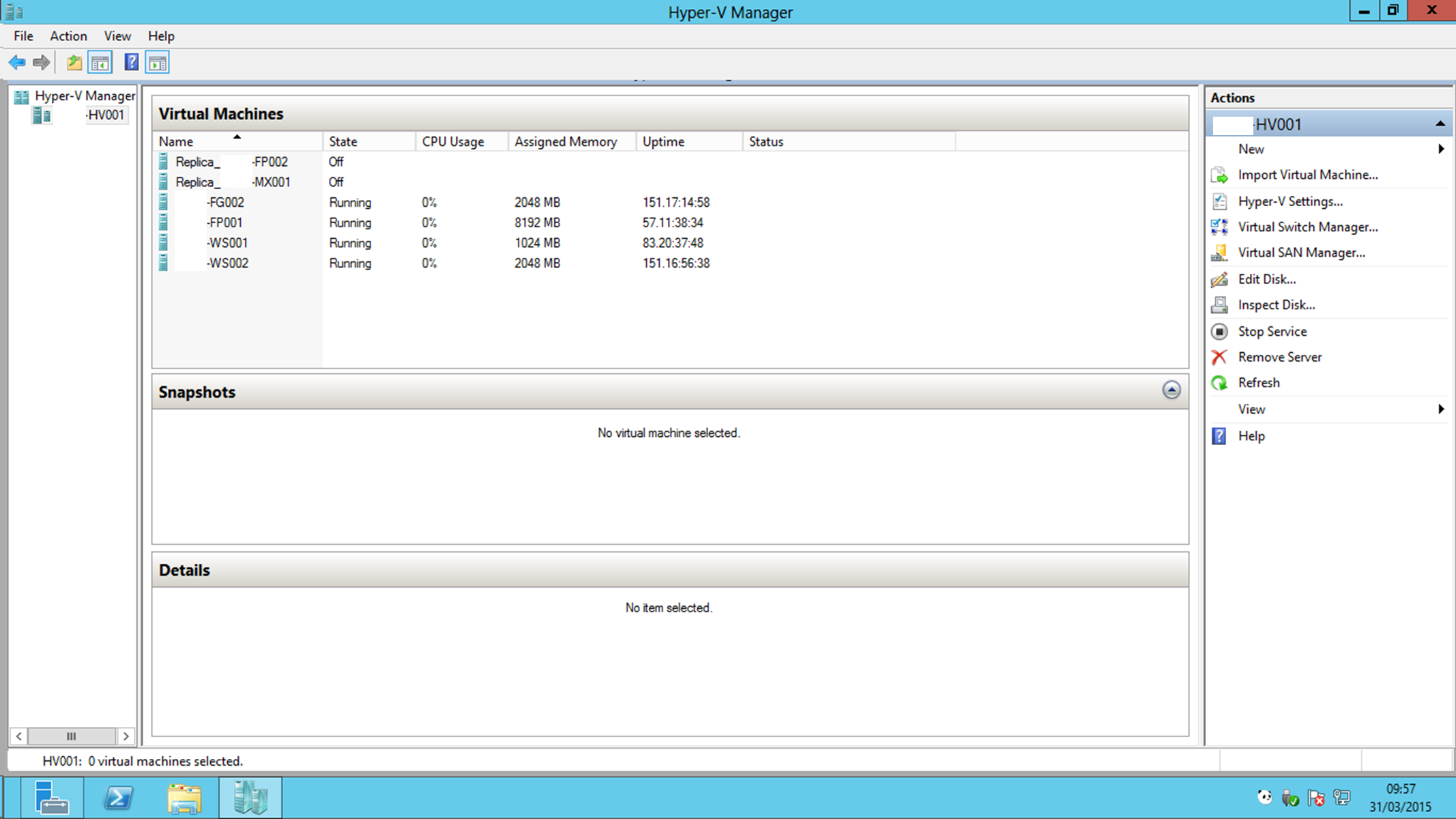Click the Help icon in Actions pane

click(x=1219, y=436)
